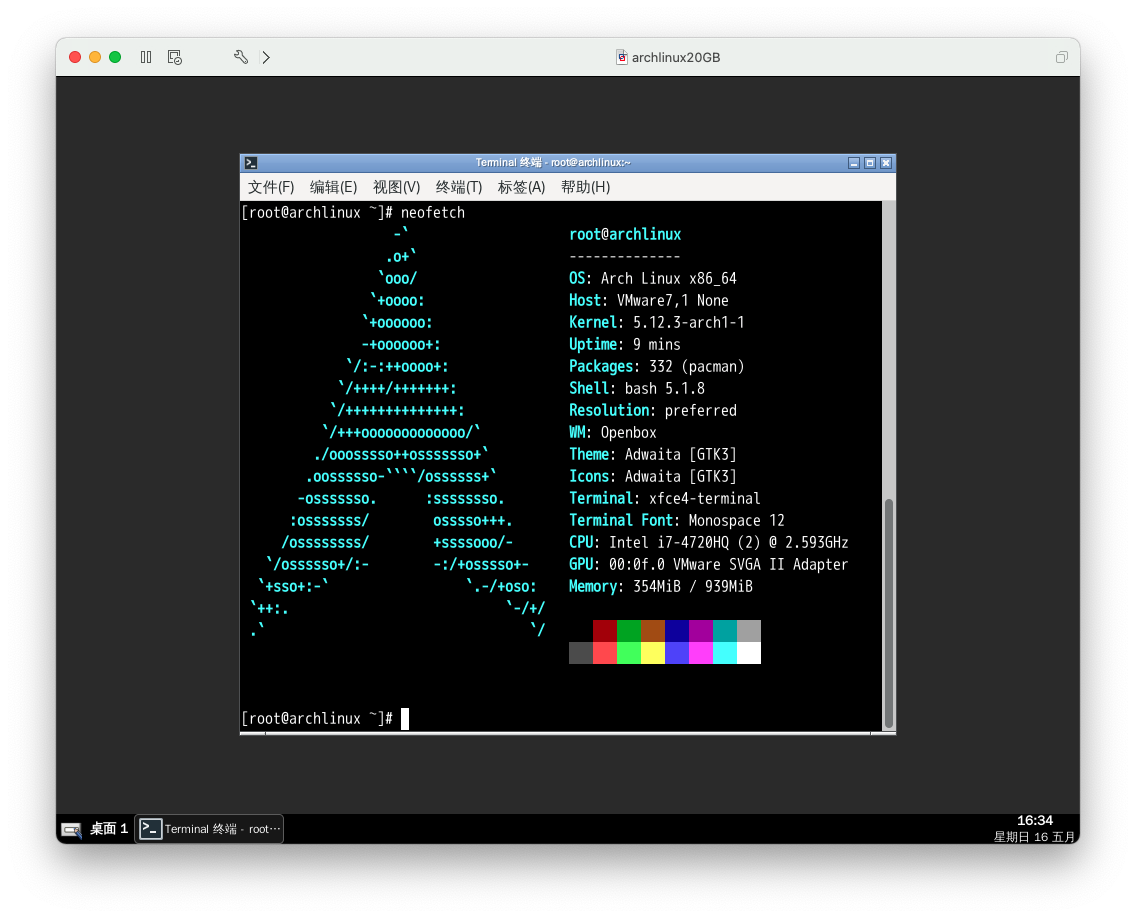The width and height of the screenshot is (1136, 918).
Task: Open the 编辑(E) menu
Action: [333, 188]
